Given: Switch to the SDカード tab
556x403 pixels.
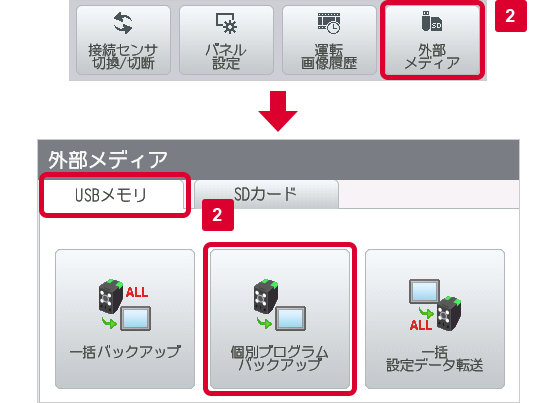Looking at the screenshot, I should [x=266, y=194].
